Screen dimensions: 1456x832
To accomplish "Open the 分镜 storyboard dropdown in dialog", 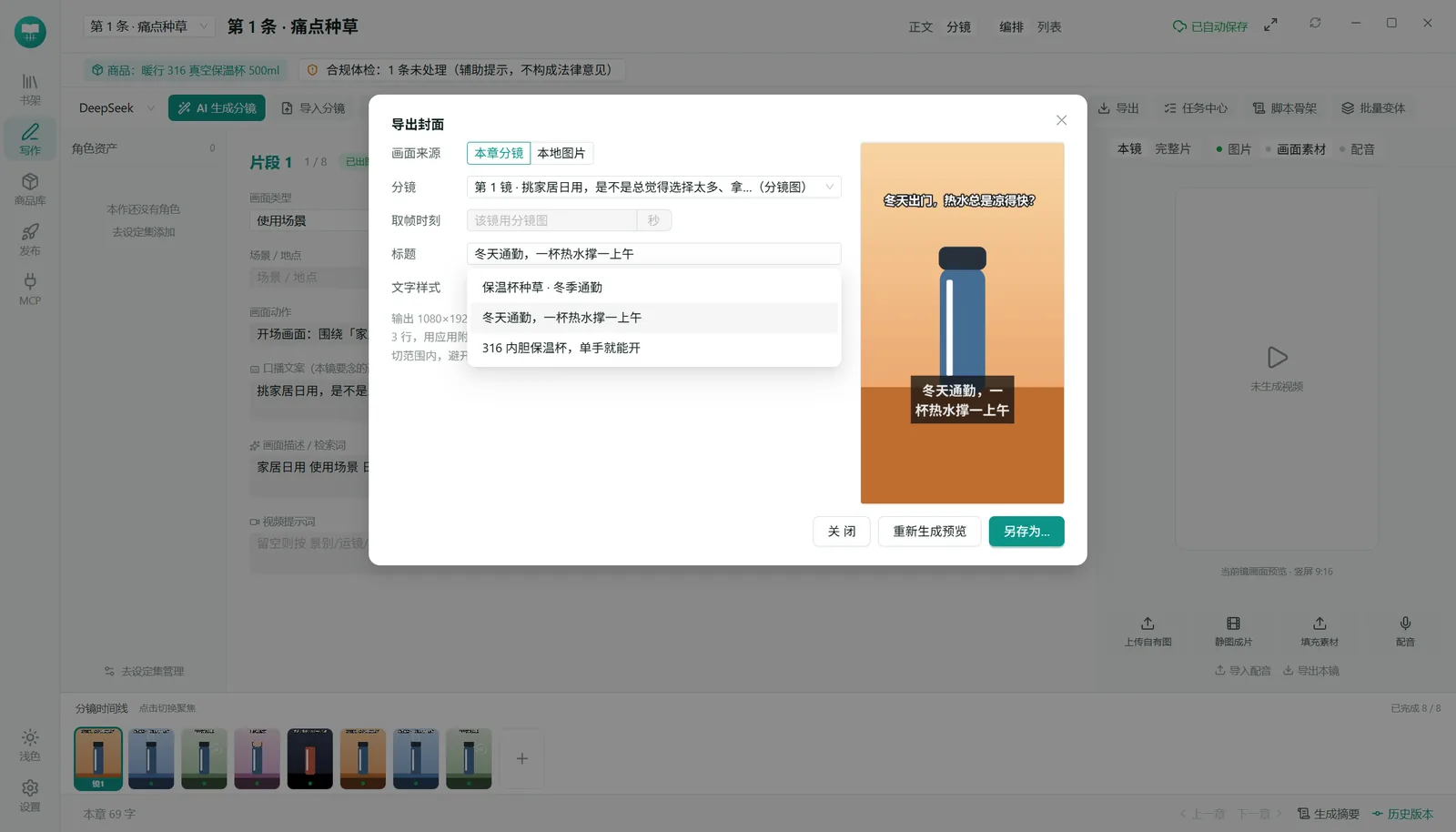I will tap(653, 187).
